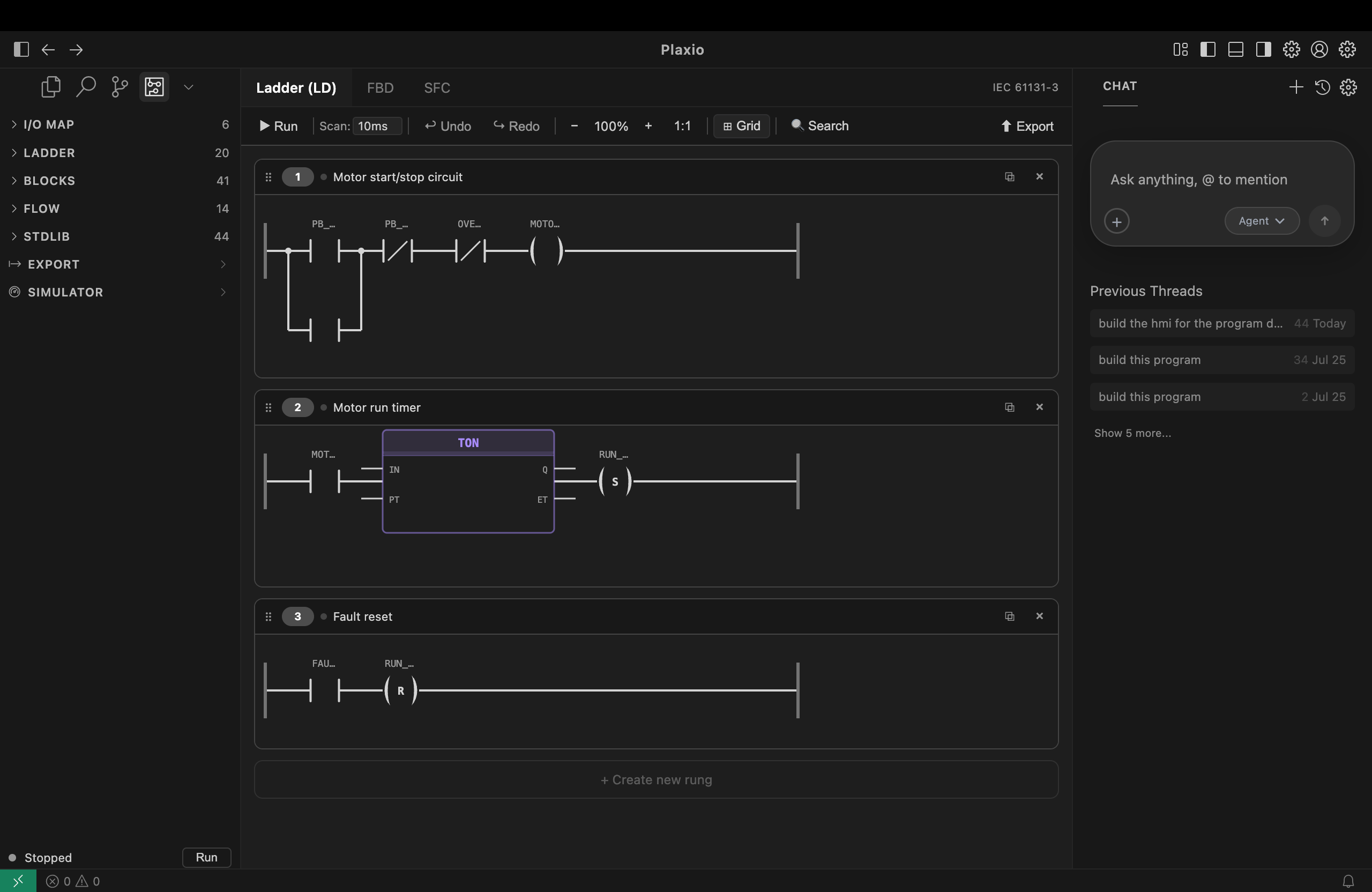Grab the drag handle of rung 1
The width and height of the screenshot is (1372, 892).
pos(268,177)
